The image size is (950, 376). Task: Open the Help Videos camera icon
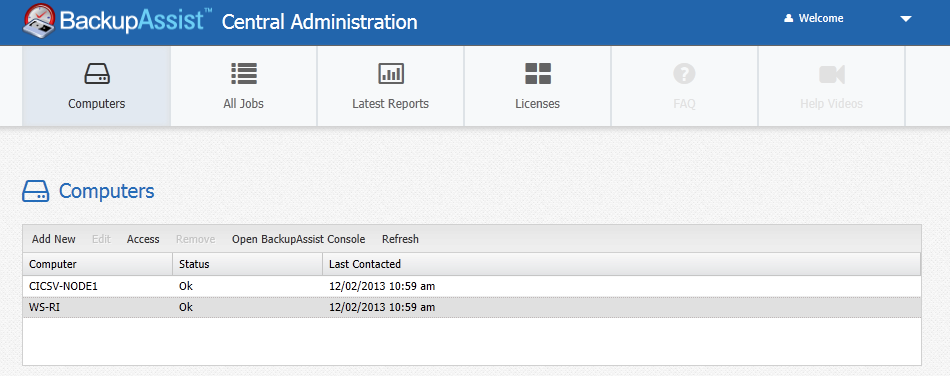point(832,74)
